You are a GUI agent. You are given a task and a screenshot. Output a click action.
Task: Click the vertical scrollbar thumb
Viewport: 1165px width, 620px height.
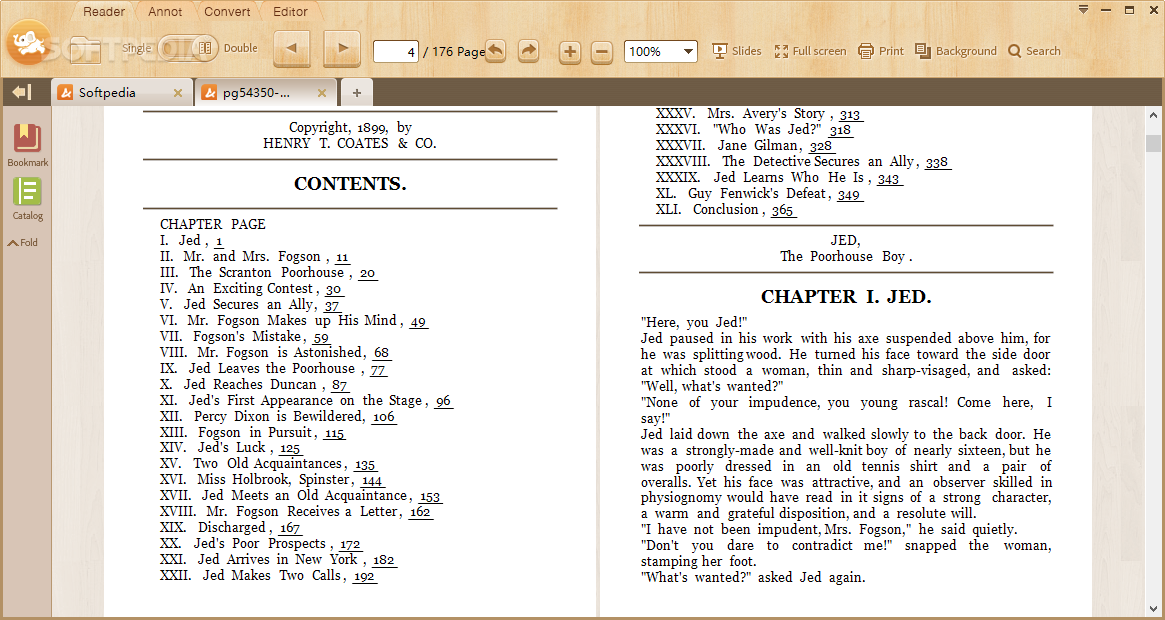coord(1153,143)
